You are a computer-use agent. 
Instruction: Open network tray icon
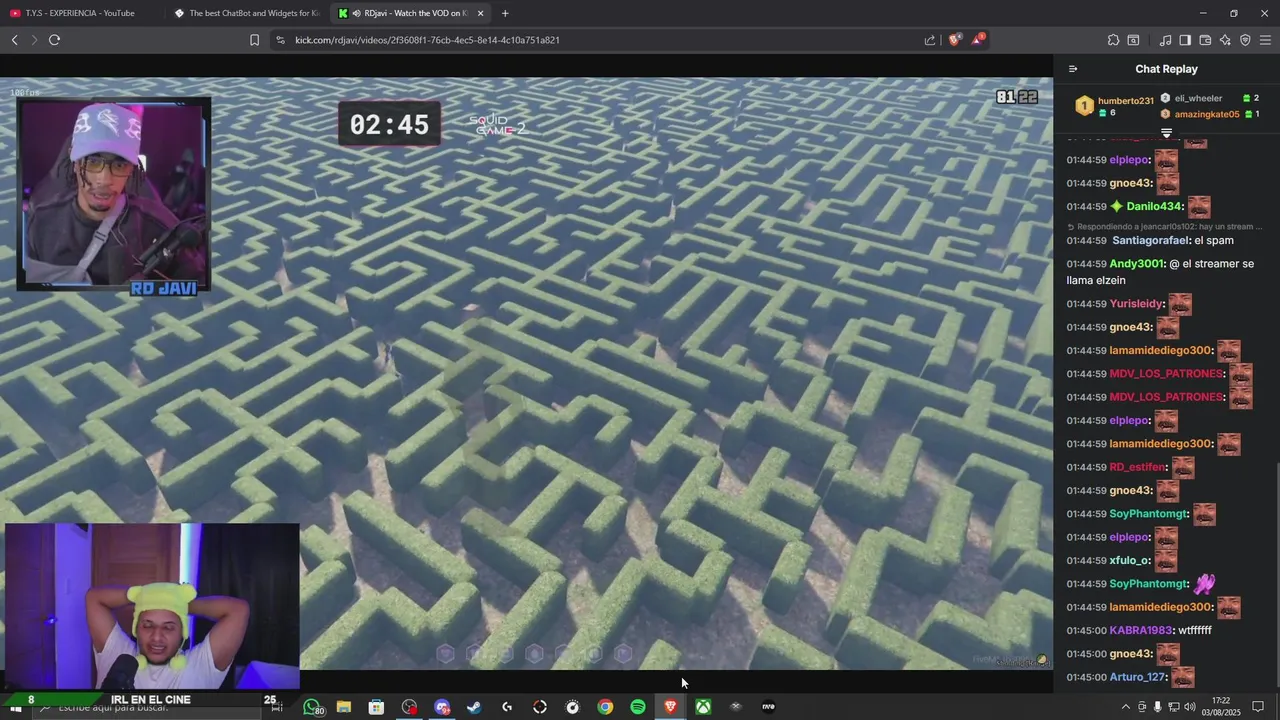point(1173,707)
